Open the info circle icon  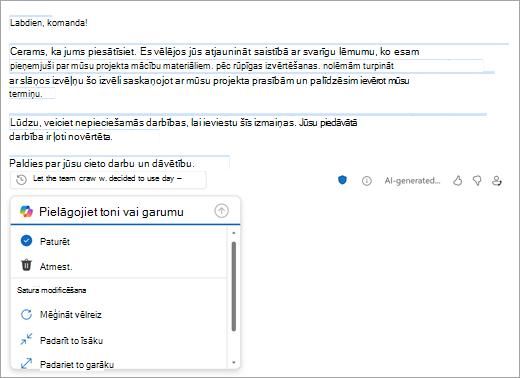(367, 181)
